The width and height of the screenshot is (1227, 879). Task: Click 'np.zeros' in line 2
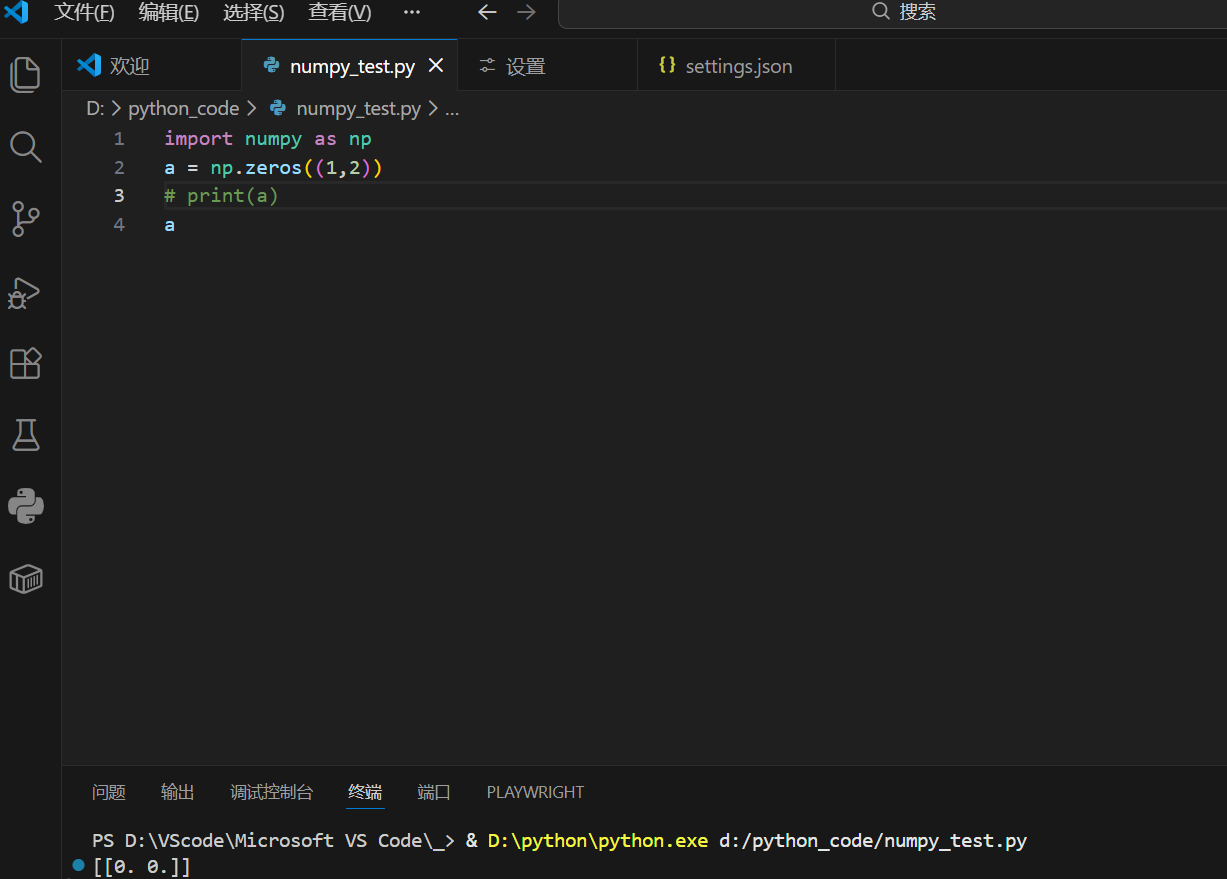(x=256, y=167)
